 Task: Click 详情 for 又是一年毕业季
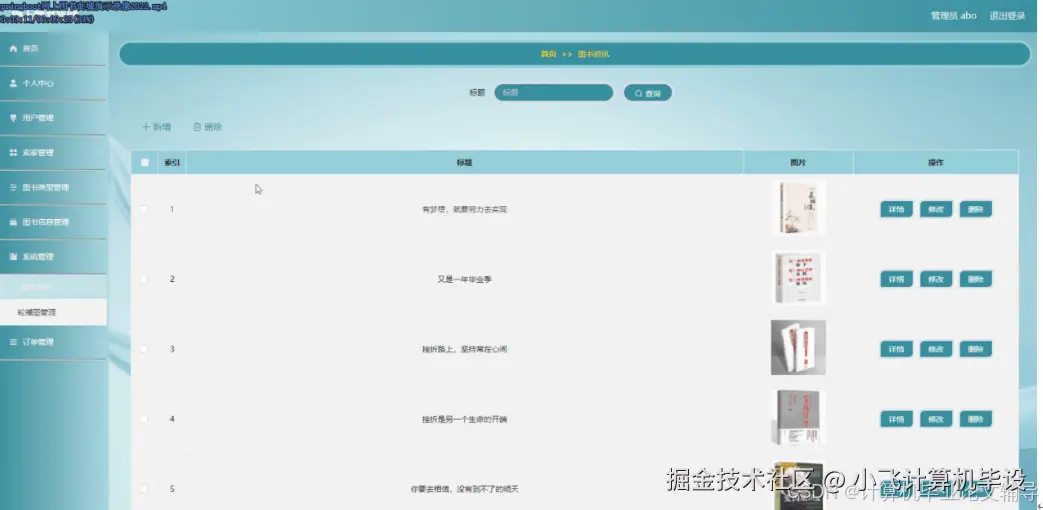[x=896, y=279]
